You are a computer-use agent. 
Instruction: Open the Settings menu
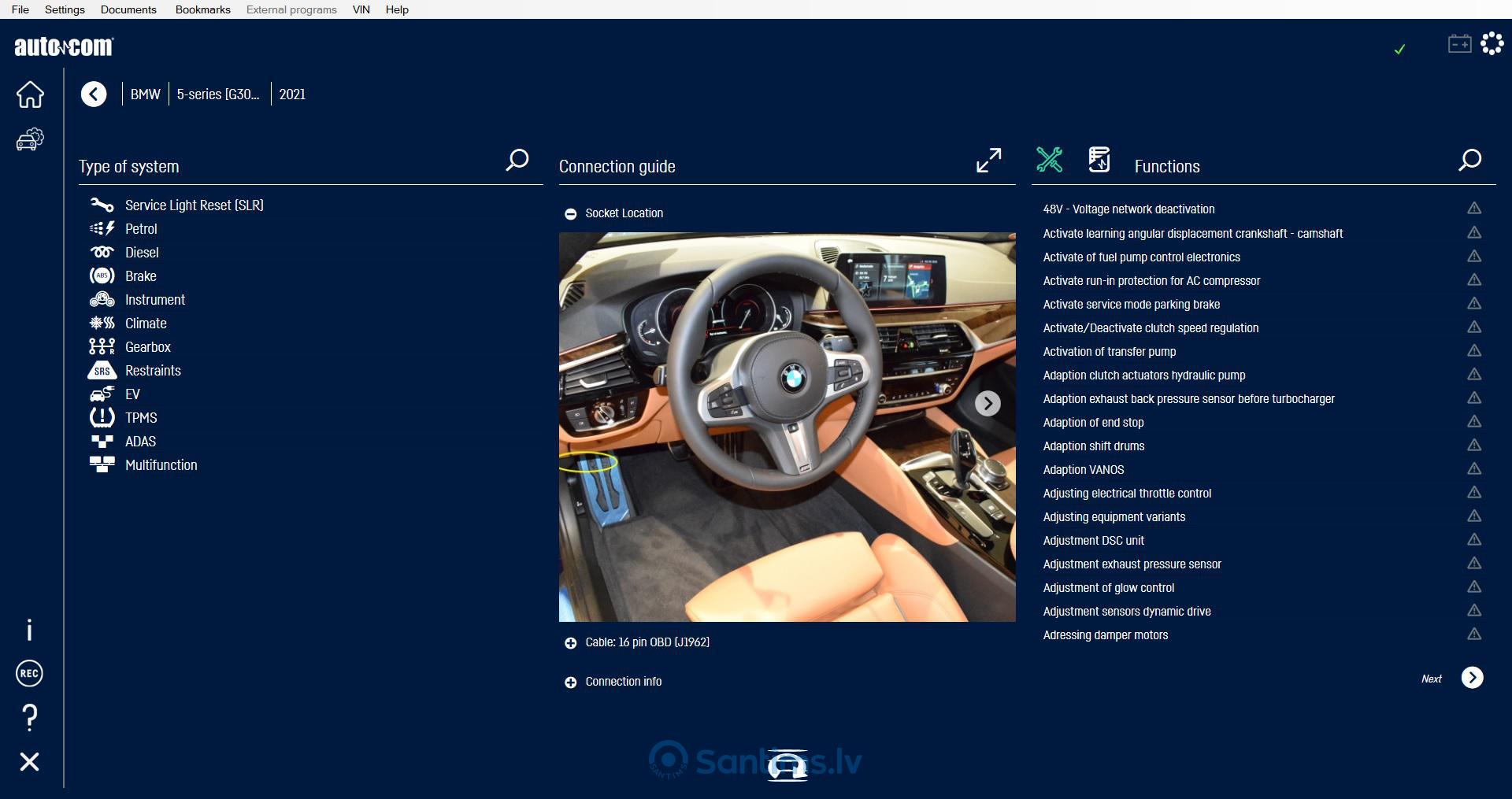(65, 9)
